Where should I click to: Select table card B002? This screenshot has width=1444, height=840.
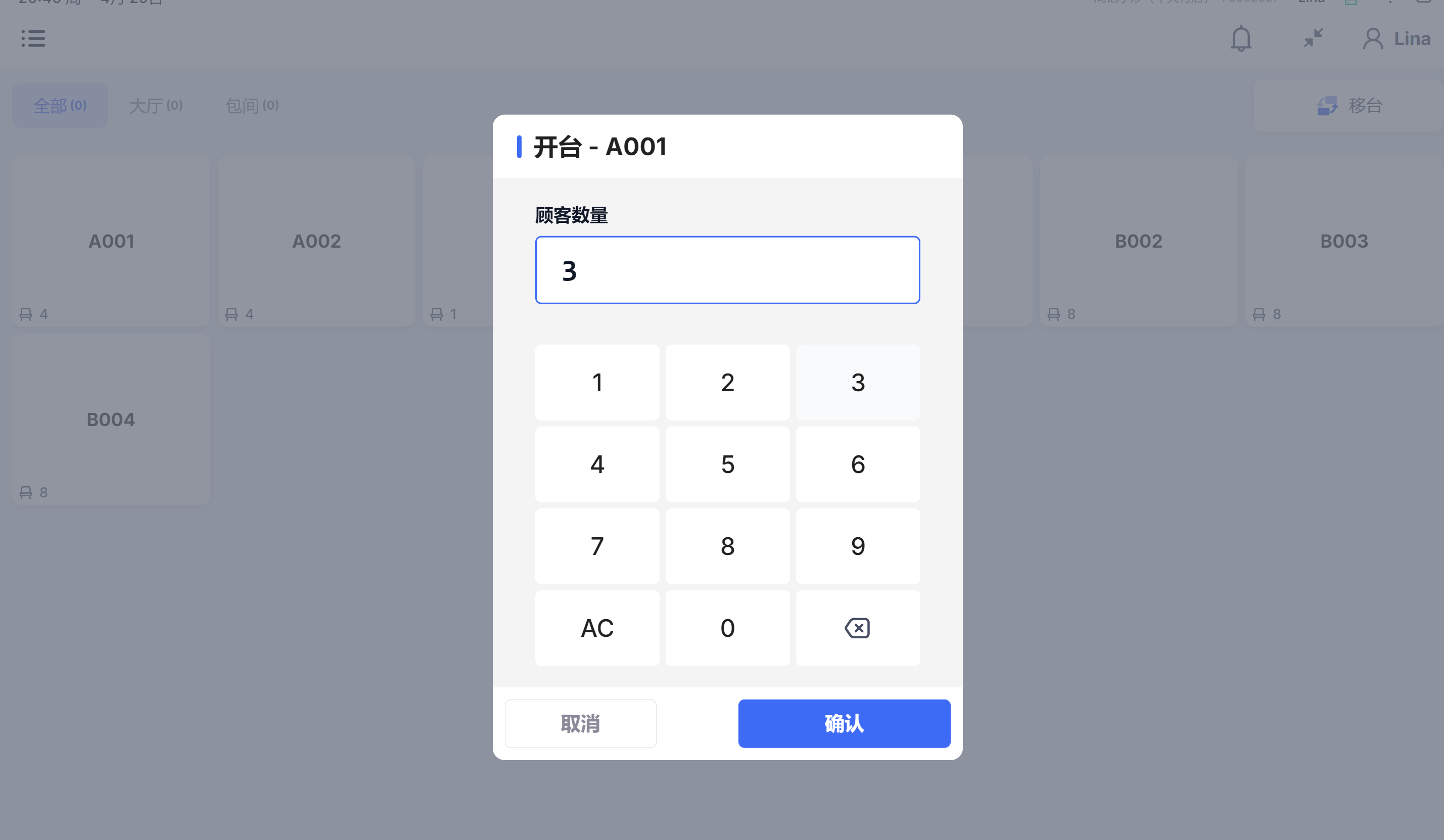click(x=1139, y=241)
